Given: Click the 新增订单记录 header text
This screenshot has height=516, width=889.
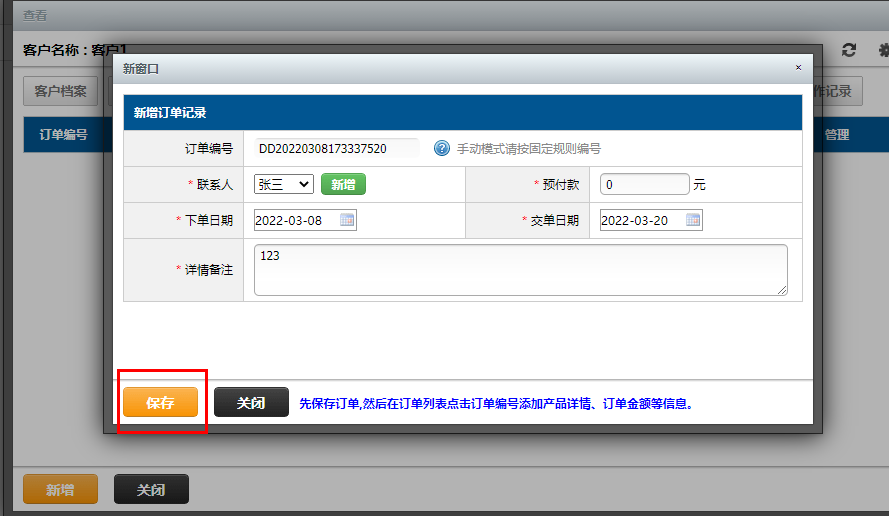Looking at the screenshot, I should click(170, 113).
